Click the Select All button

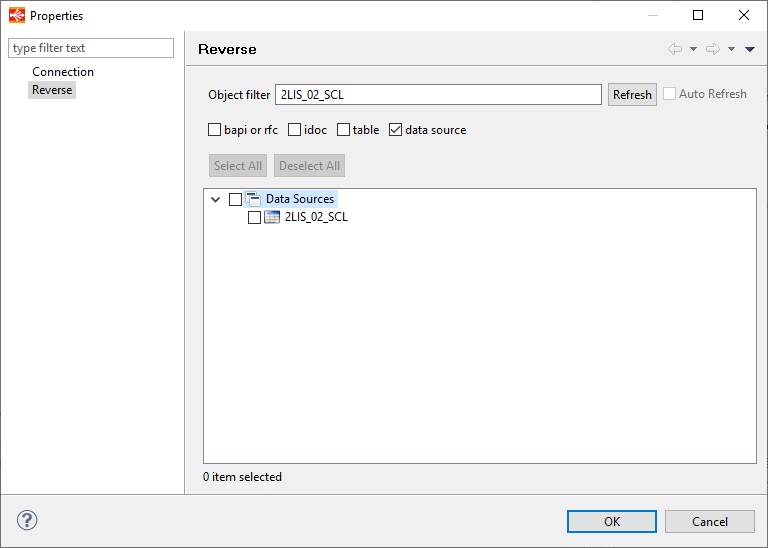click(238, 166)
